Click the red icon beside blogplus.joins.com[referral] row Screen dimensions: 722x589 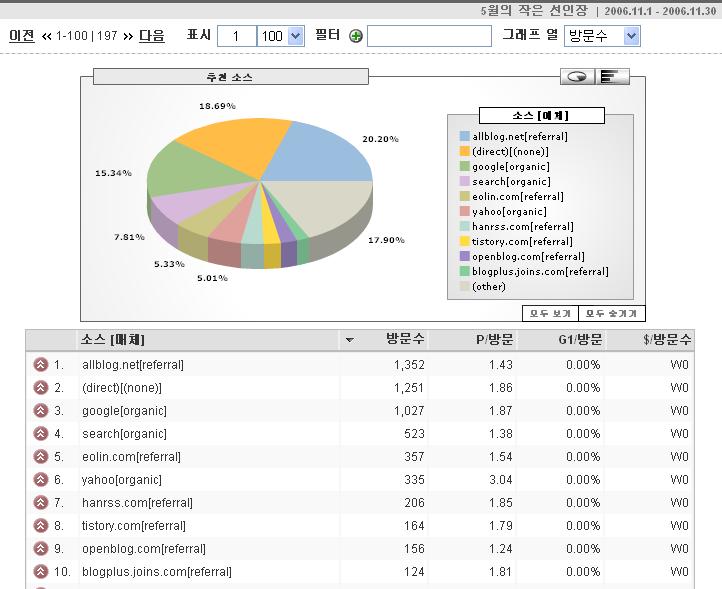41,572
